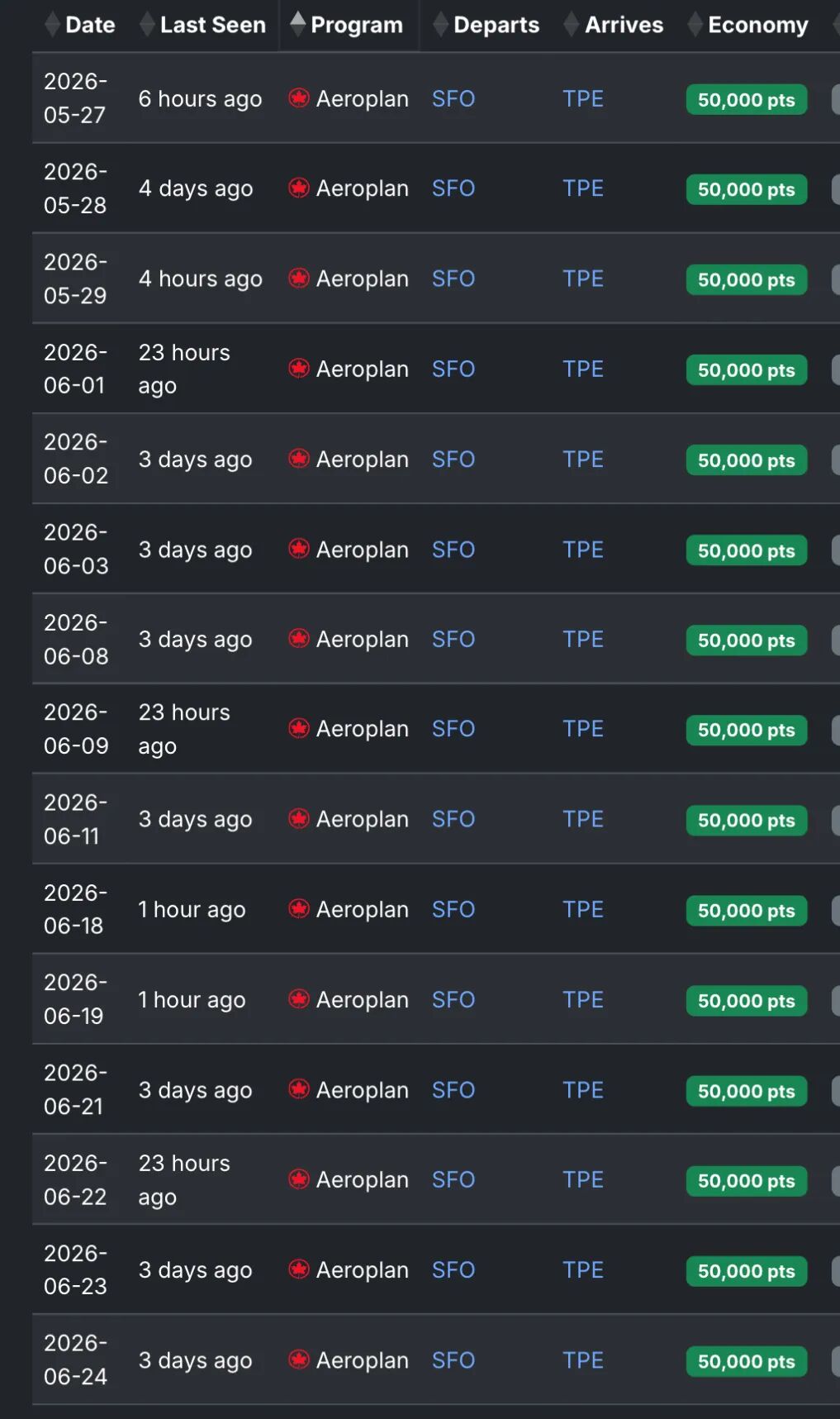Open TPE link in 2026-05-28 row
The image size is (840, 1419).
click(x=583, y=188)
